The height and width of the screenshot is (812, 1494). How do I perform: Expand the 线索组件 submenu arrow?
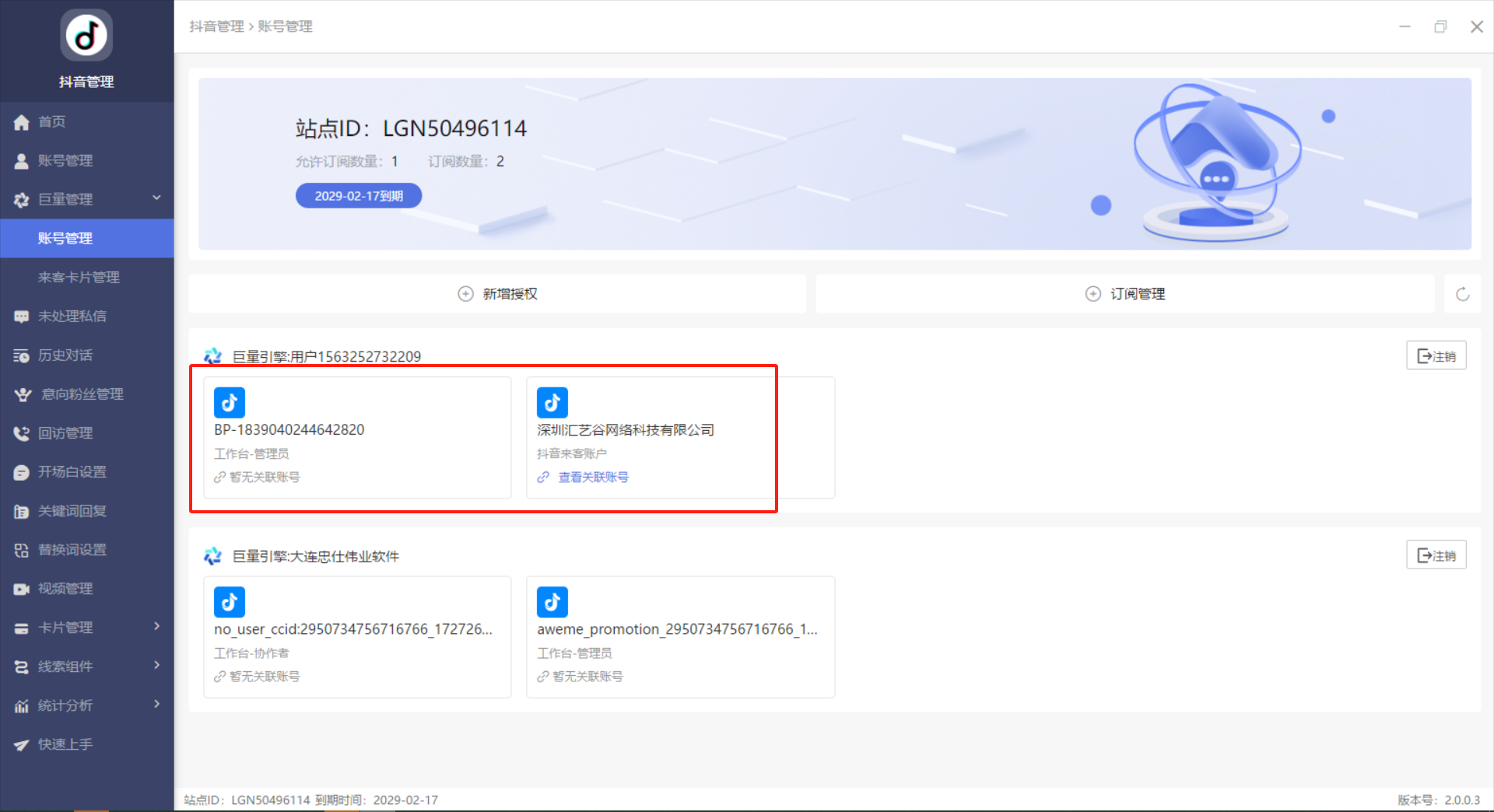156,665
